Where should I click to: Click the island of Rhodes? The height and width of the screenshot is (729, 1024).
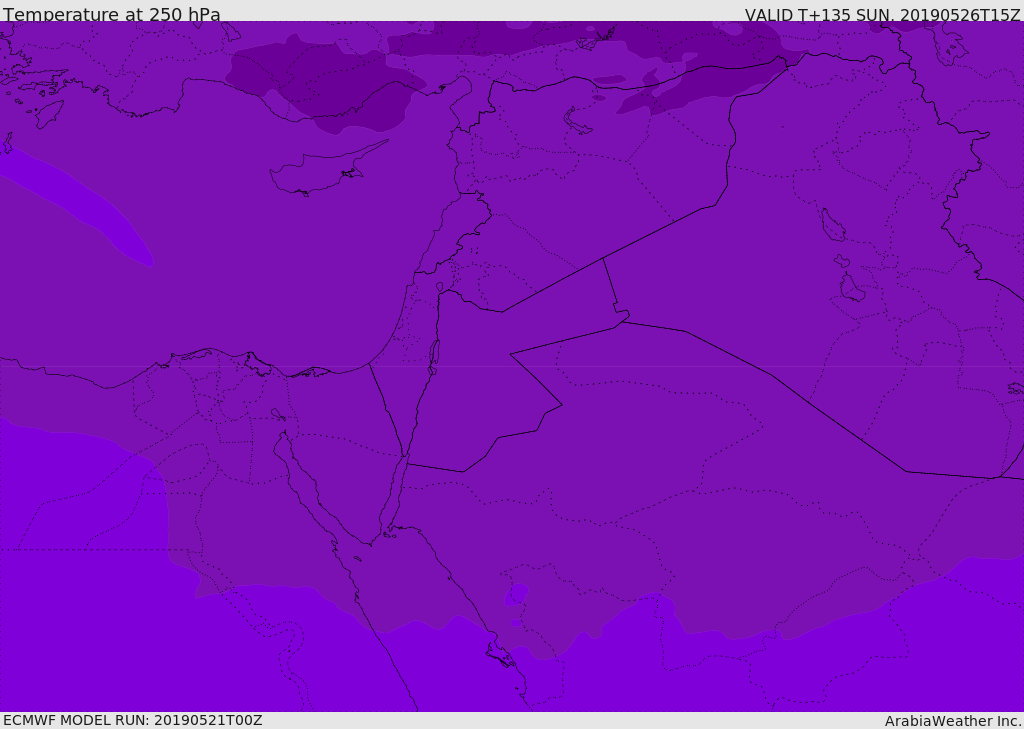coord(49,113)
